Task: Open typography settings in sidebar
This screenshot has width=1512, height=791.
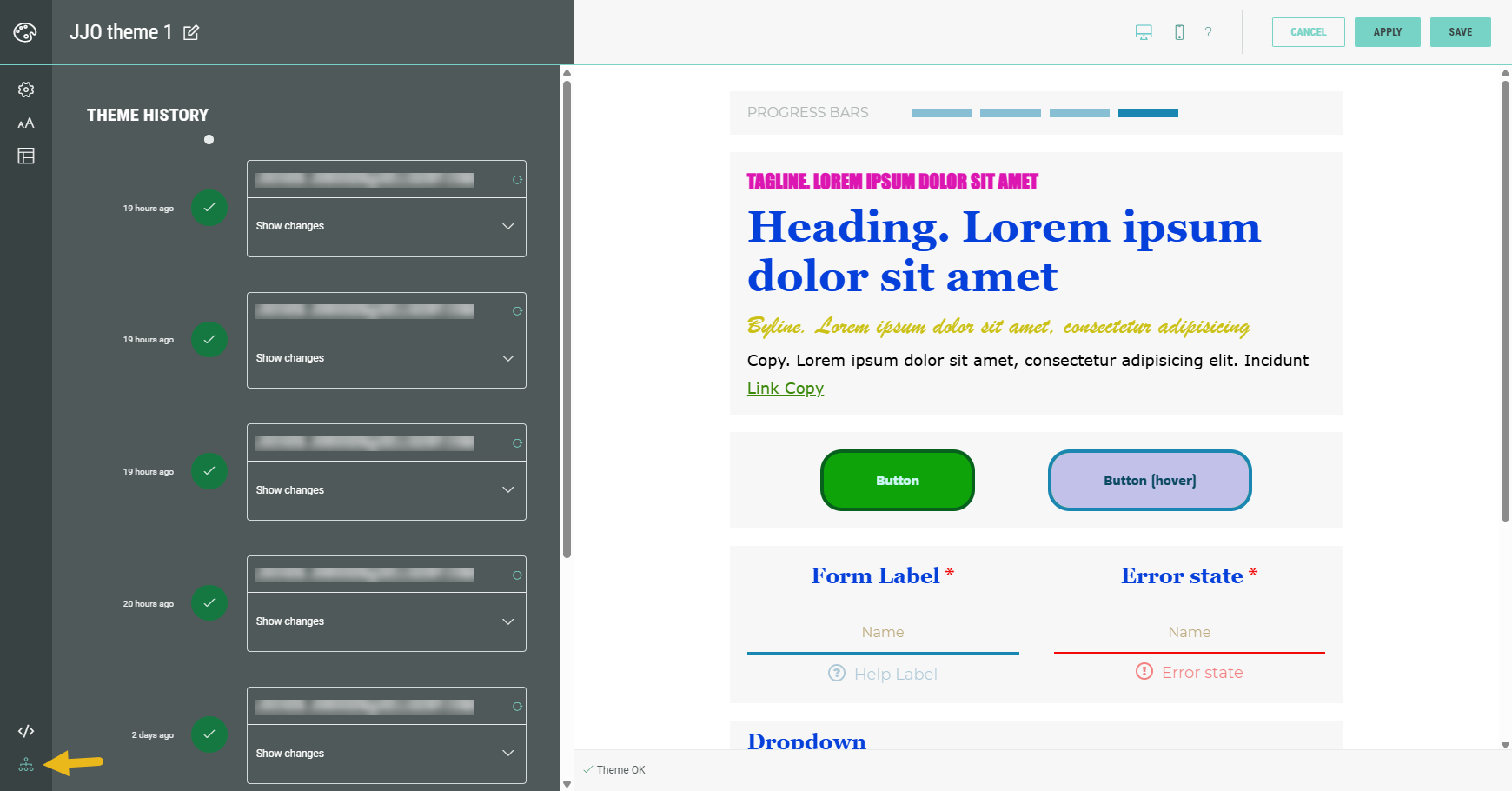Action: [26, 123]
